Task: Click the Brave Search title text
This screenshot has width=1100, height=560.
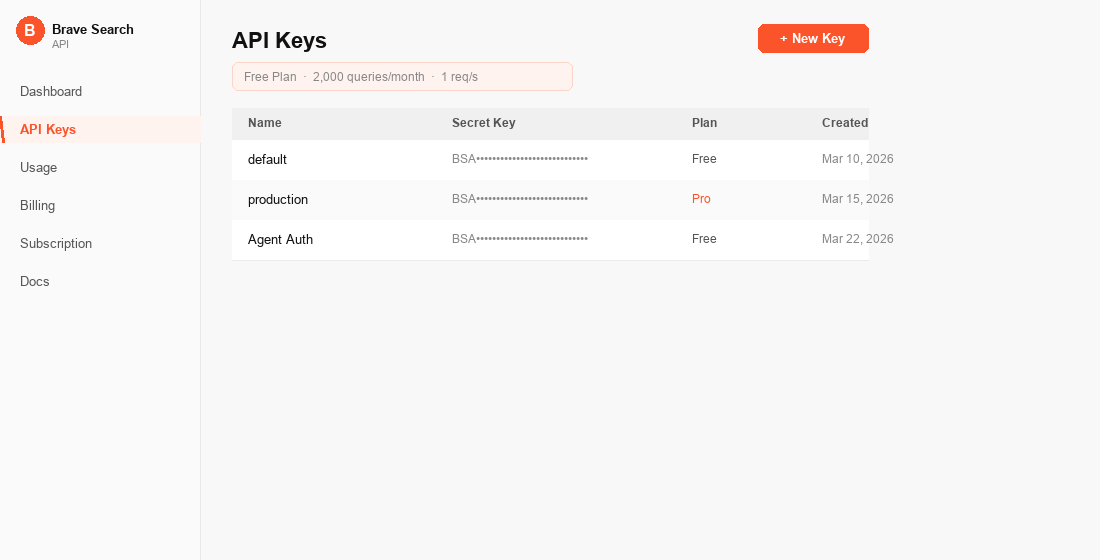Action: click(x=93, y=29)
